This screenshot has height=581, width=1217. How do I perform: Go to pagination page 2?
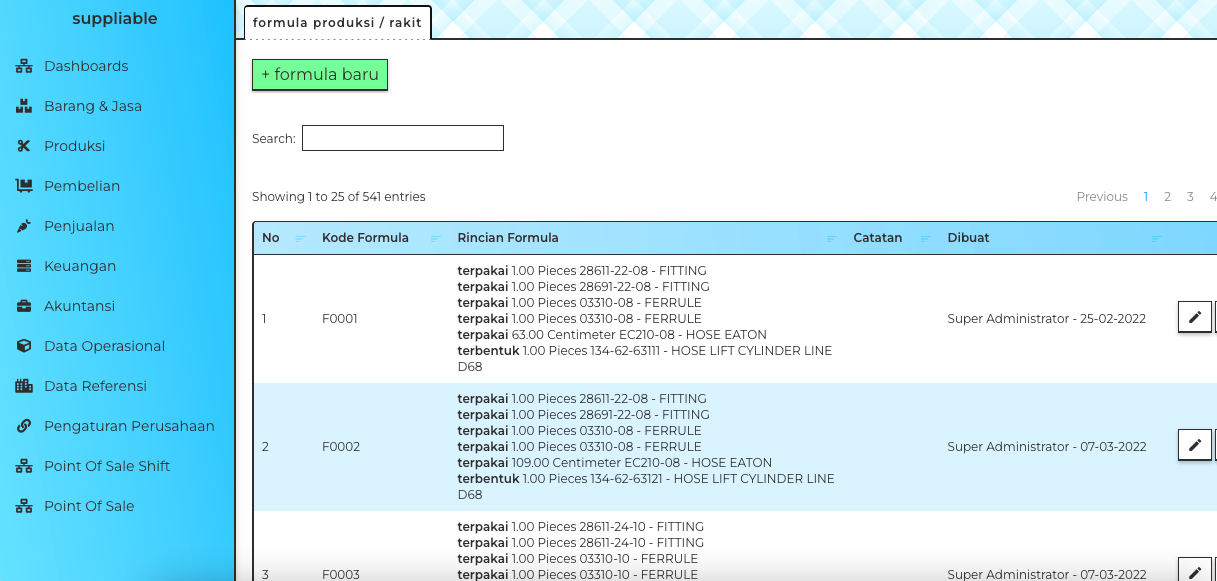(x=1167, y=197)
